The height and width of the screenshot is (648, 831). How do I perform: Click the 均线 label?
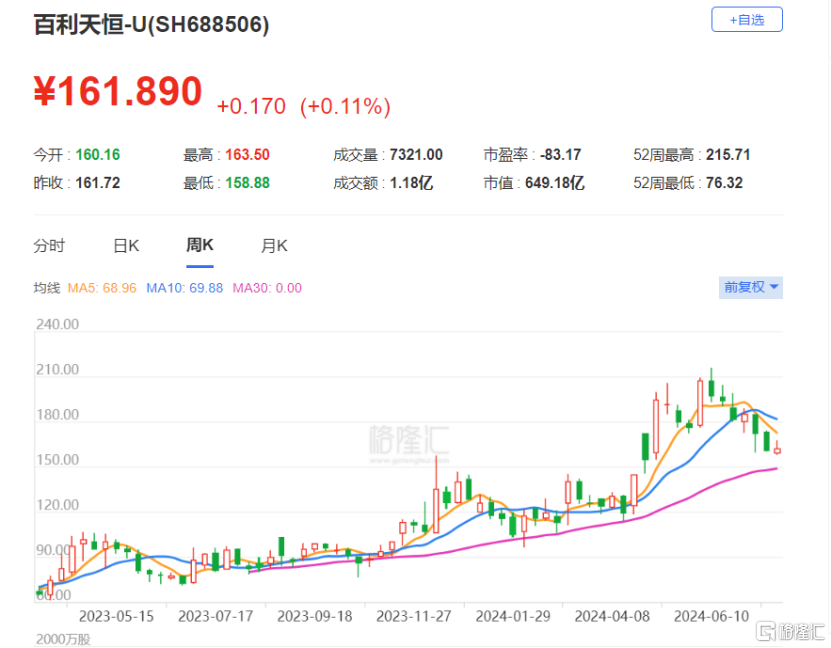47,288
